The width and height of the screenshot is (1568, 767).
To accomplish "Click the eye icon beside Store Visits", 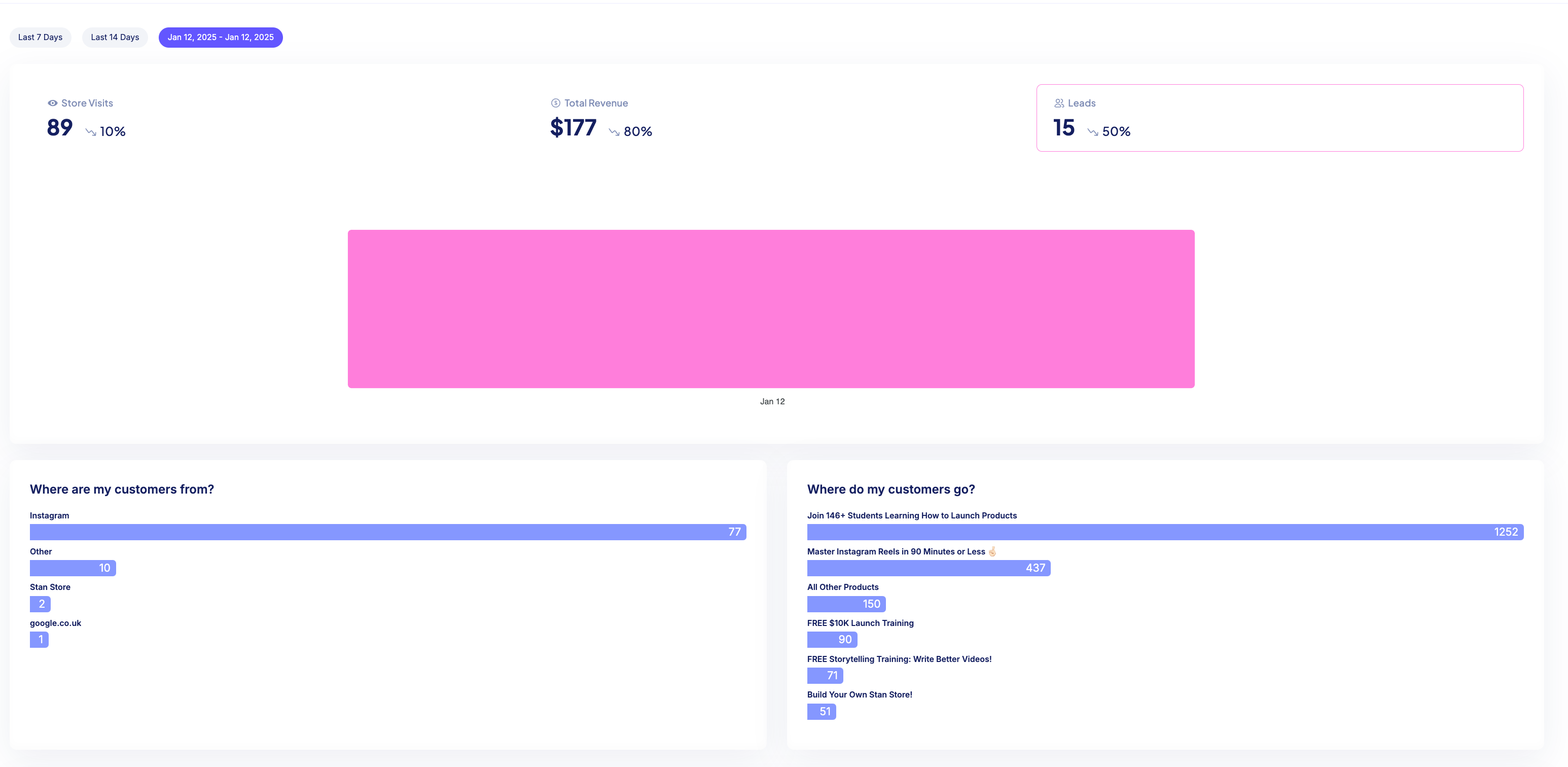I will 53,103.
